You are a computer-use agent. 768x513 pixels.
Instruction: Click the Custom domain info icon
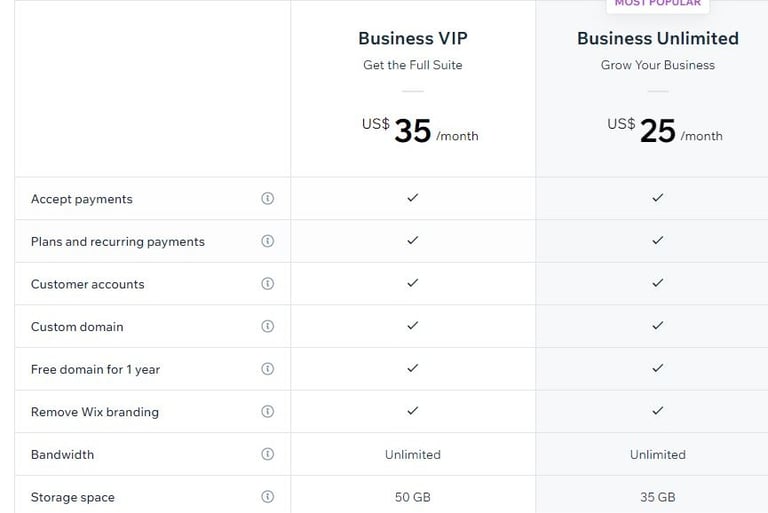point(267,326)
